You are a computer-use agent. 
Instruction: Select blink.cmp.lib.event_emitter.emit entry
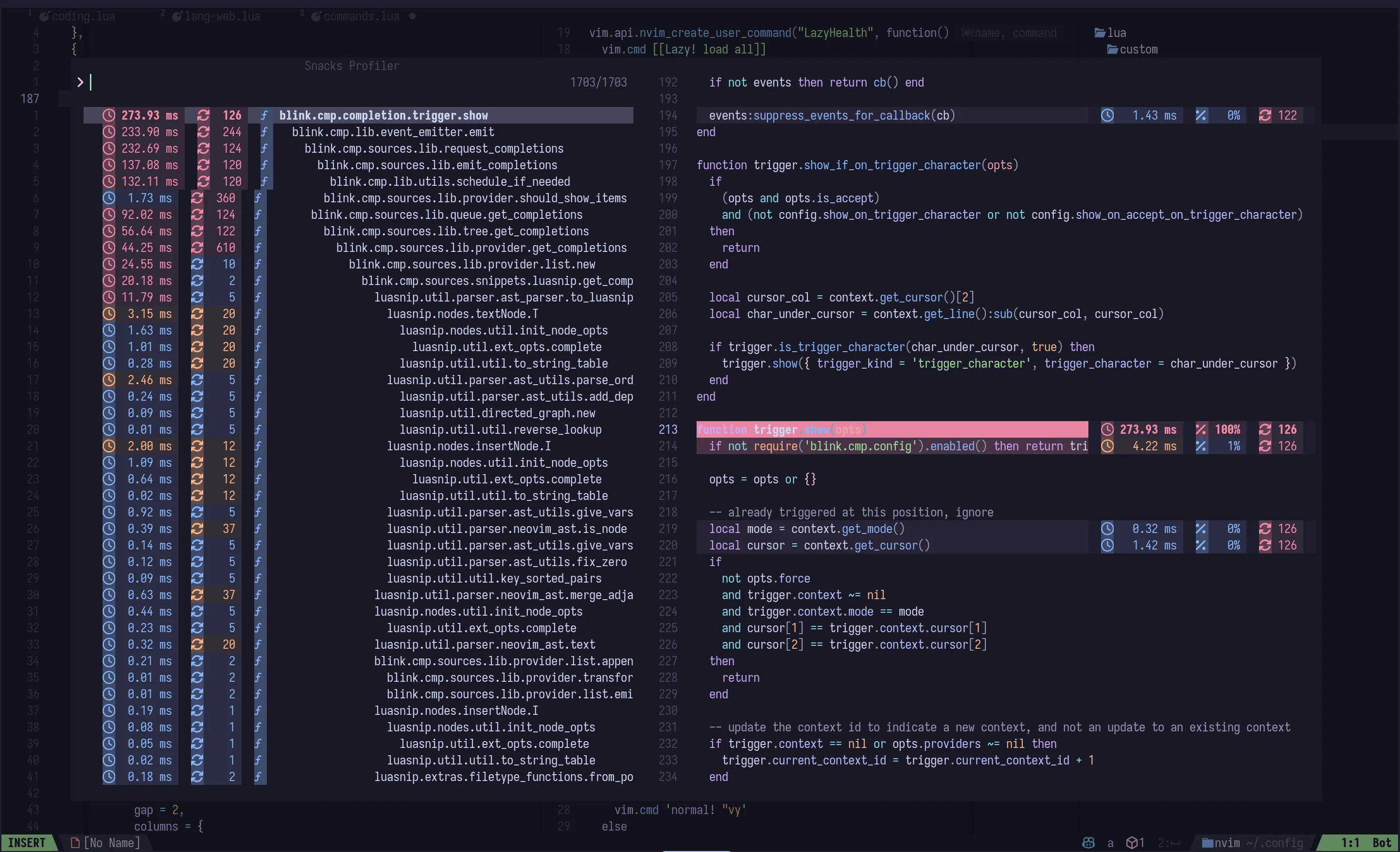pyautogui.click(x=359, y=132)
